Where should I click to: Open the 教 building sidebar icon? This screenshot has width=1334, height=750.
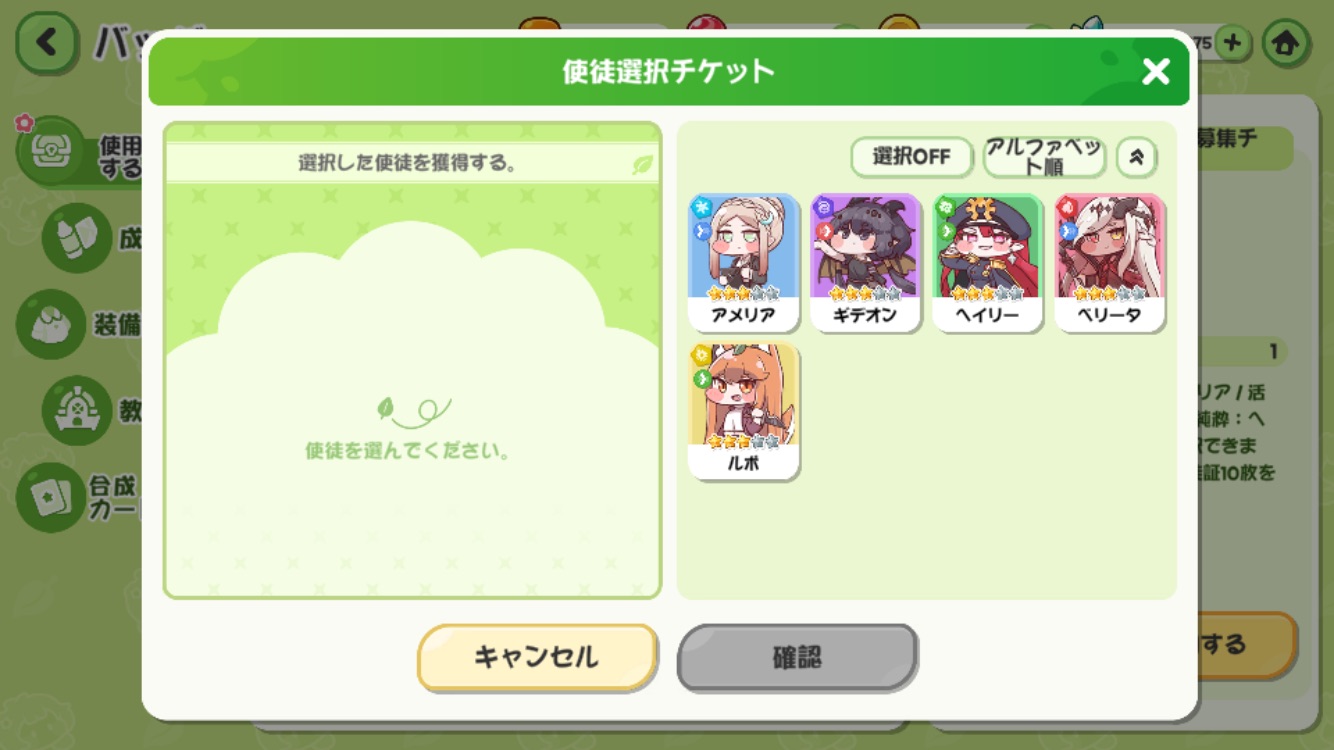(x=78, y=410)
